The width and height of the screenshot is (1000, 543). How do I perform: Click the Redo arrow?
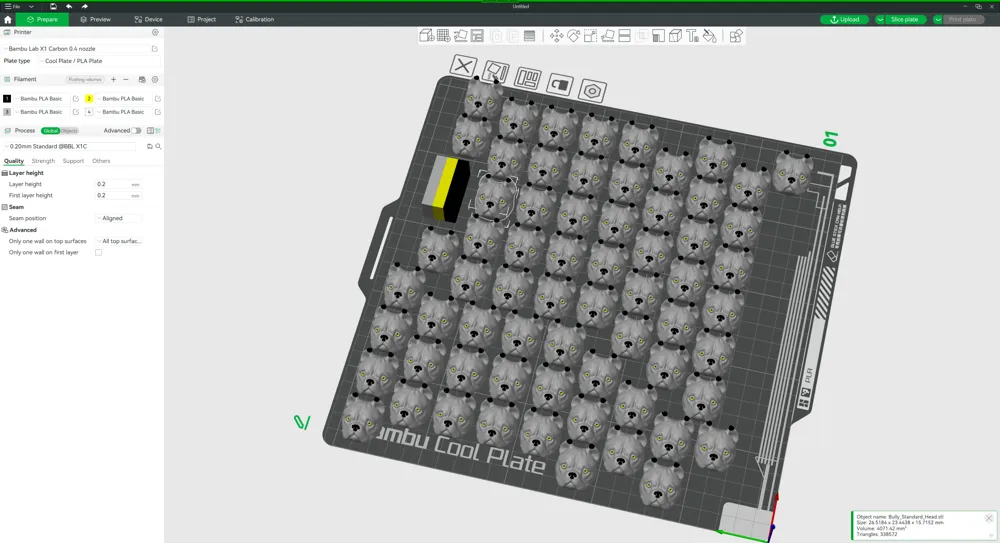(84, 6)
